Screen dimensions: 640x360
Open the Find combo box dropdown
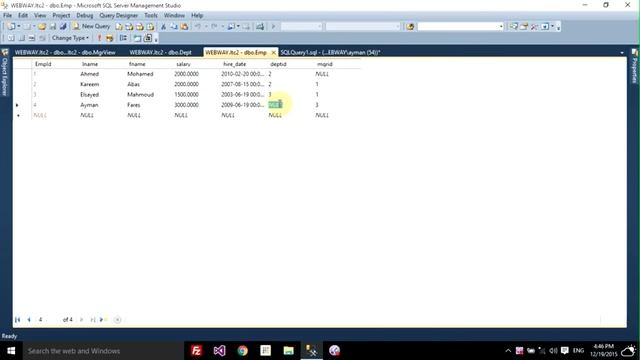[x=501, y=27]
